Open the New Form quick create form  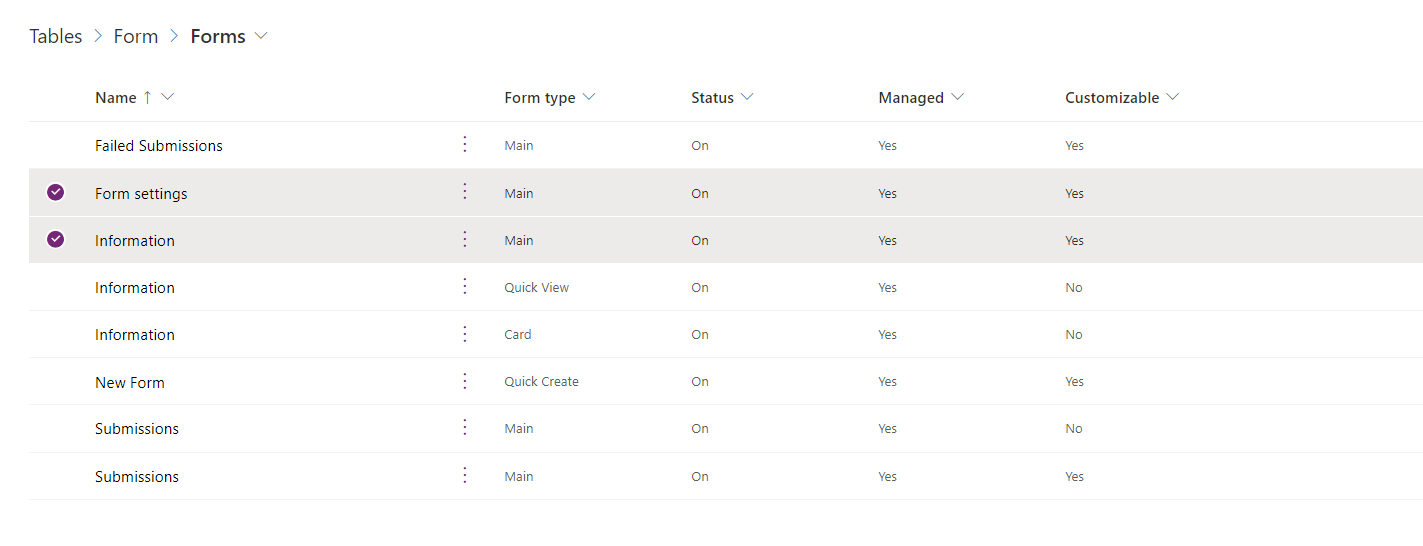tap(130, 382)
